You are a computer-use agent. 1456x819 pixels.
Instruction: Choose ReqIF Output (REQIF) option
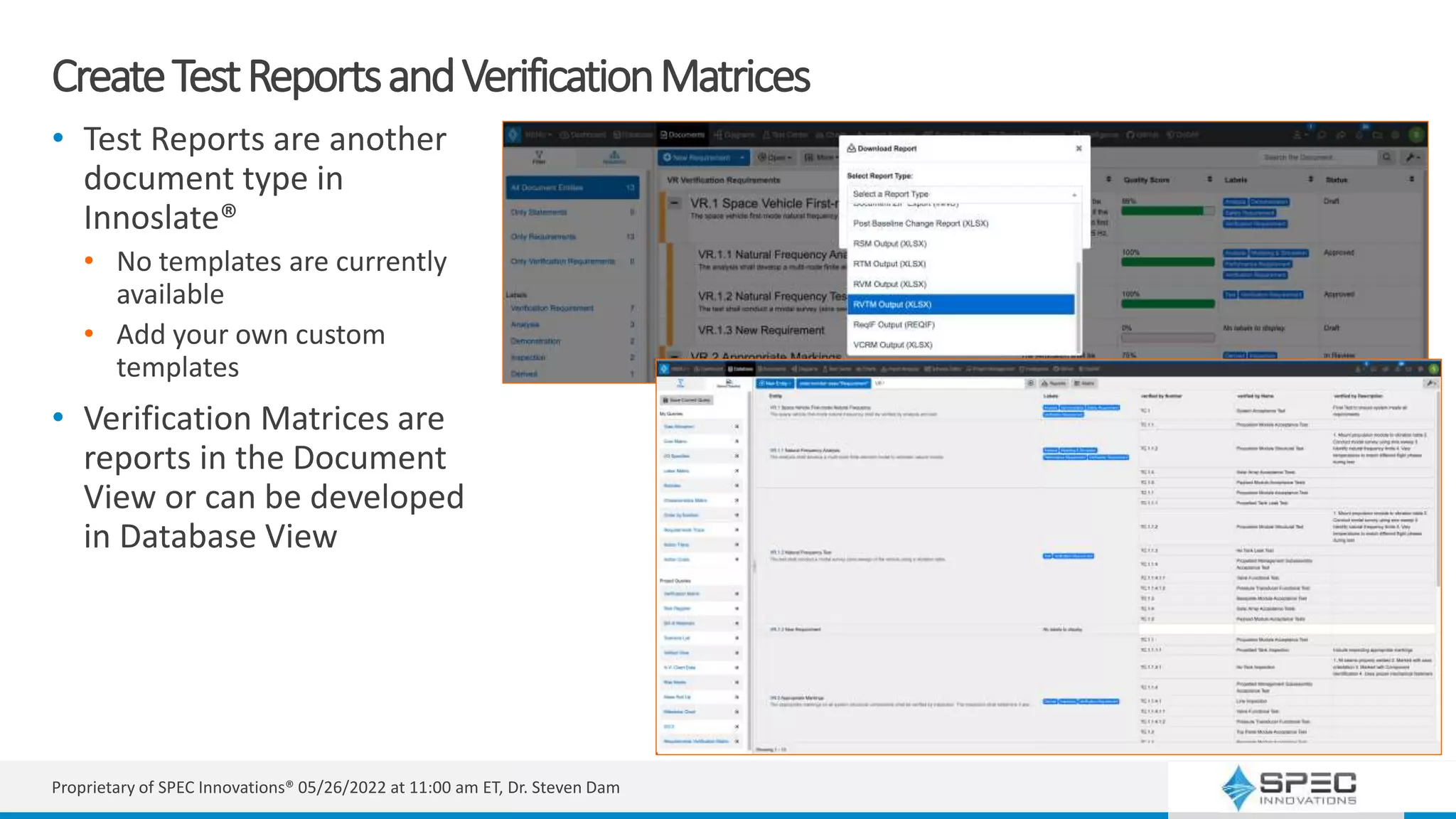[960, 324]
